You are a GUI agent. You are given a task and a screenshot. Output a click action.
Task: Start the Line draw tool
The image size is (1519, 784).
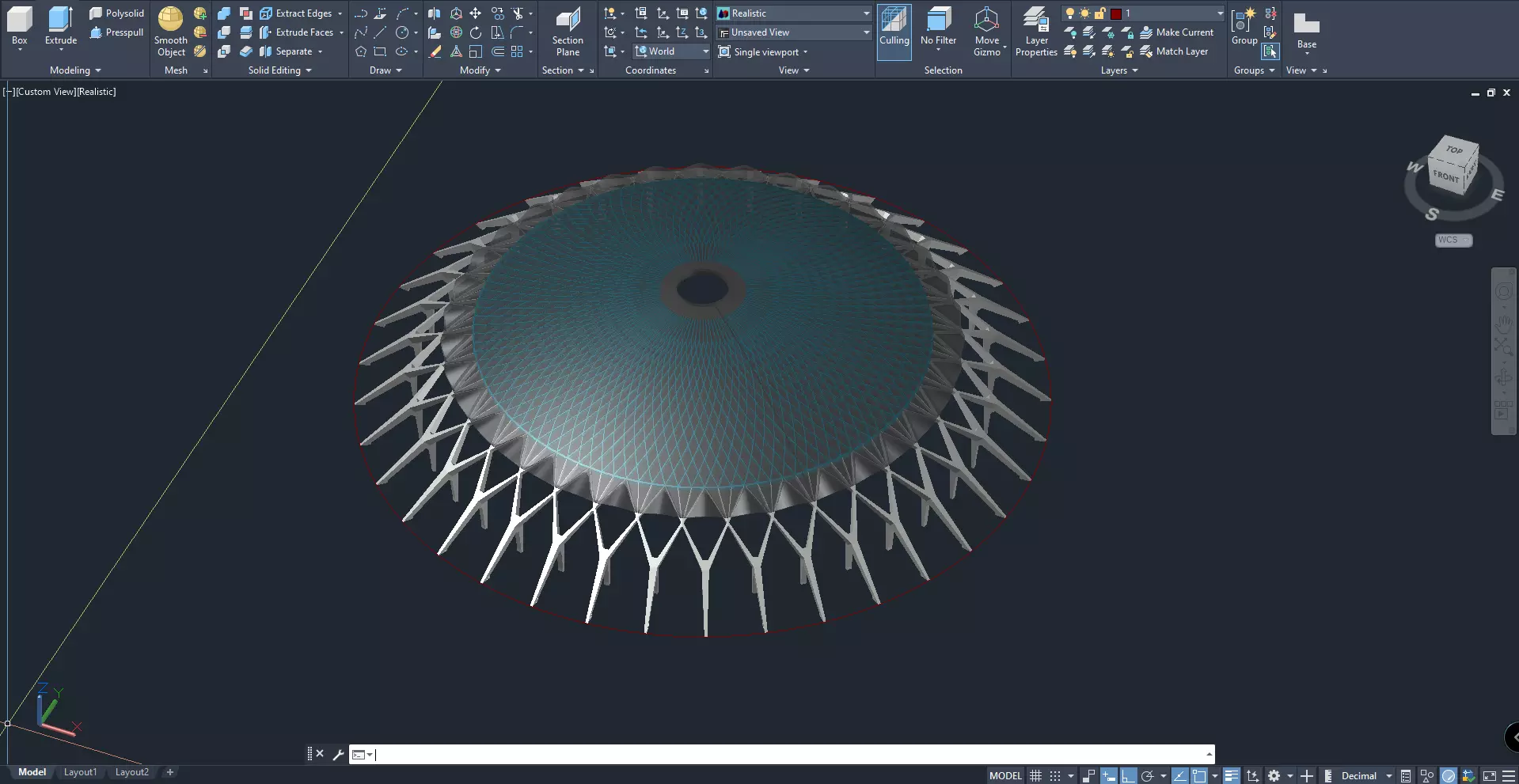click(380, 32)
